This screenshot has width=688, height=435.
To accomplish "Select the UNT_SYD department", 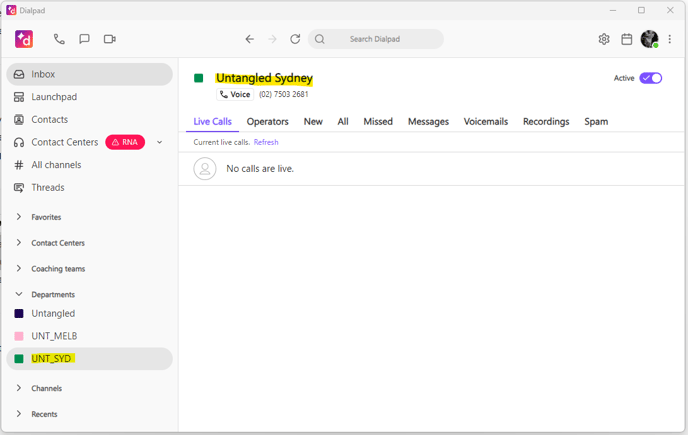I will [90, 359].
